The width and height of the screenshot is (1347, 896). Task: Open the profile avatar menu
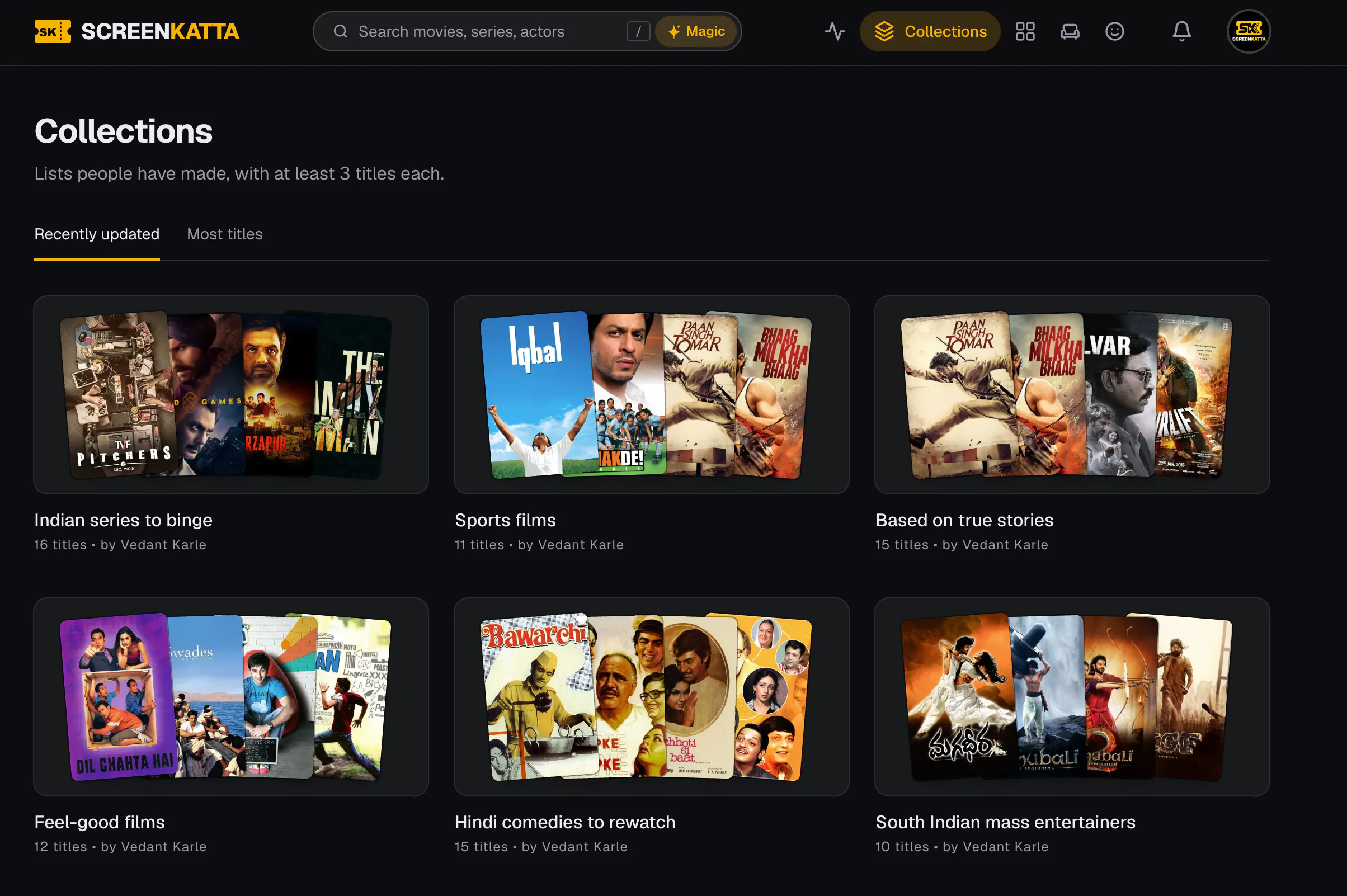[x=1249, y=31]
